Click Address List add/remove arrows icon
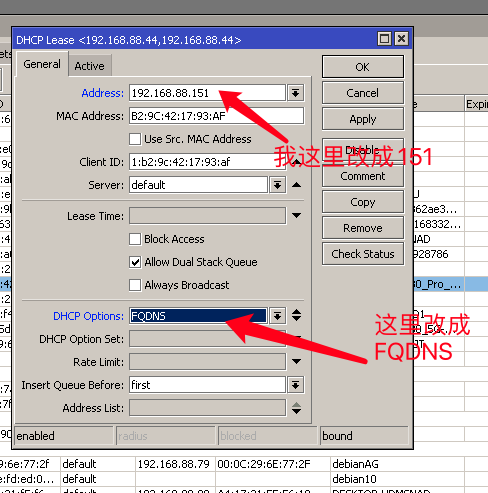This screenshot has height=493, width=488. 296,408
